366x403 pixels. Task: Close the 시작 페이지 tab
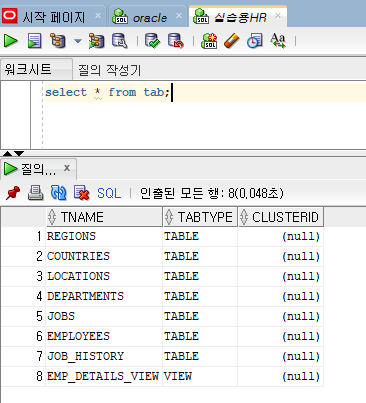pos(98,16)
